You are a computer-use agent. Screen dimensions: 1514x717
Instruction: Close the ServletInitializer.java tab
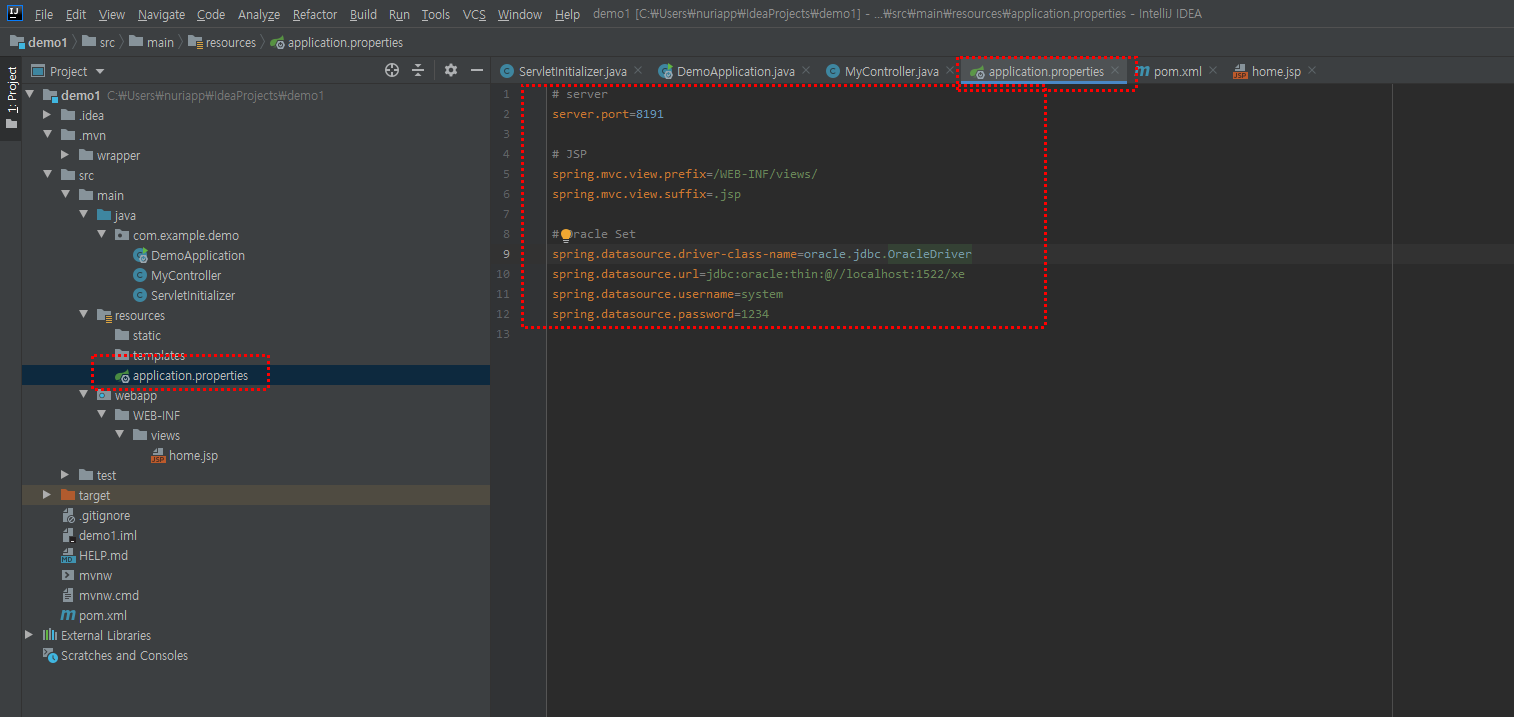click(637, 71)
